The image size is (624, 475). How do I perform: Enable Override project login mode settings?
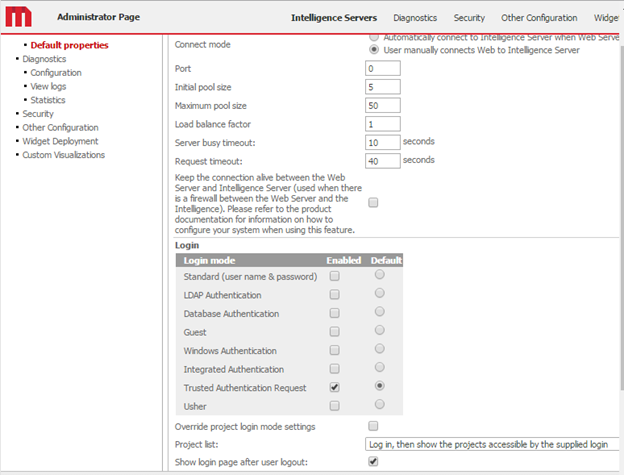pyautogui.click(x=373, y=427)
